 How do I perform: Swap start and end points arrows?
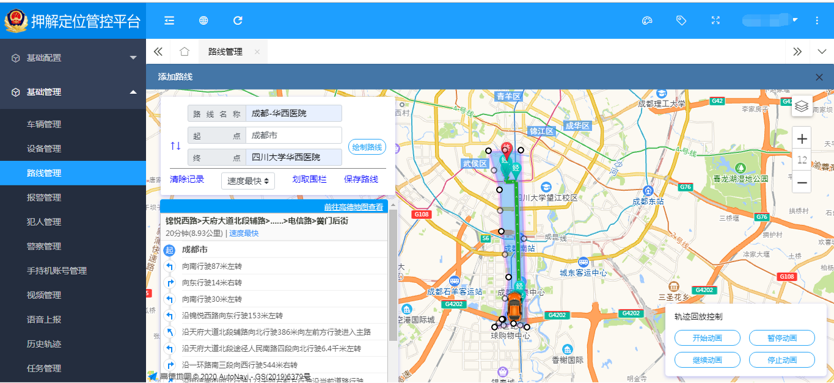pos(176,146)
